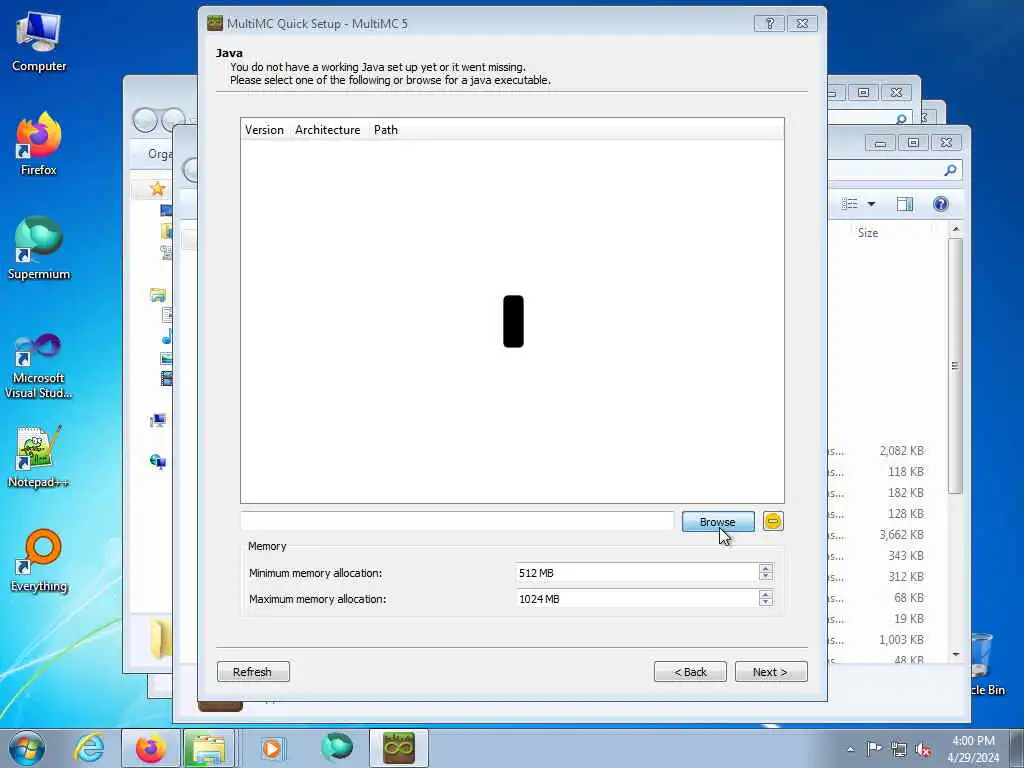Open the Everything desktop shortcut

pos(39,560)
